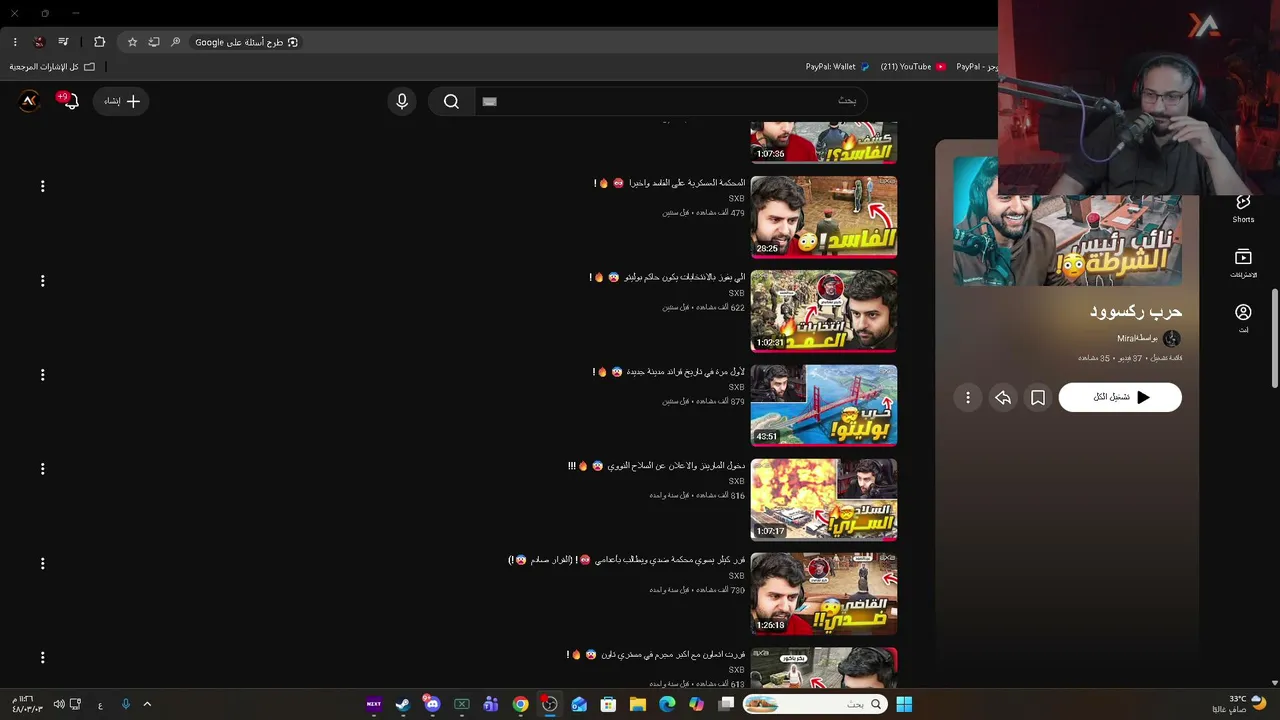Start voice search with the microphone
This screenshot has height=720, width=1280.
click(402, 101)
